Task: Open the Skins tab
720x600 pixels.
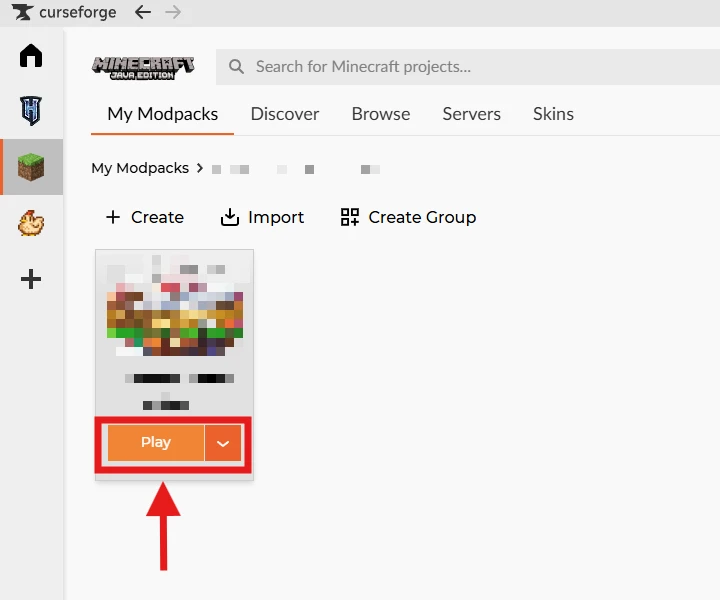Action: click(553, 114)
